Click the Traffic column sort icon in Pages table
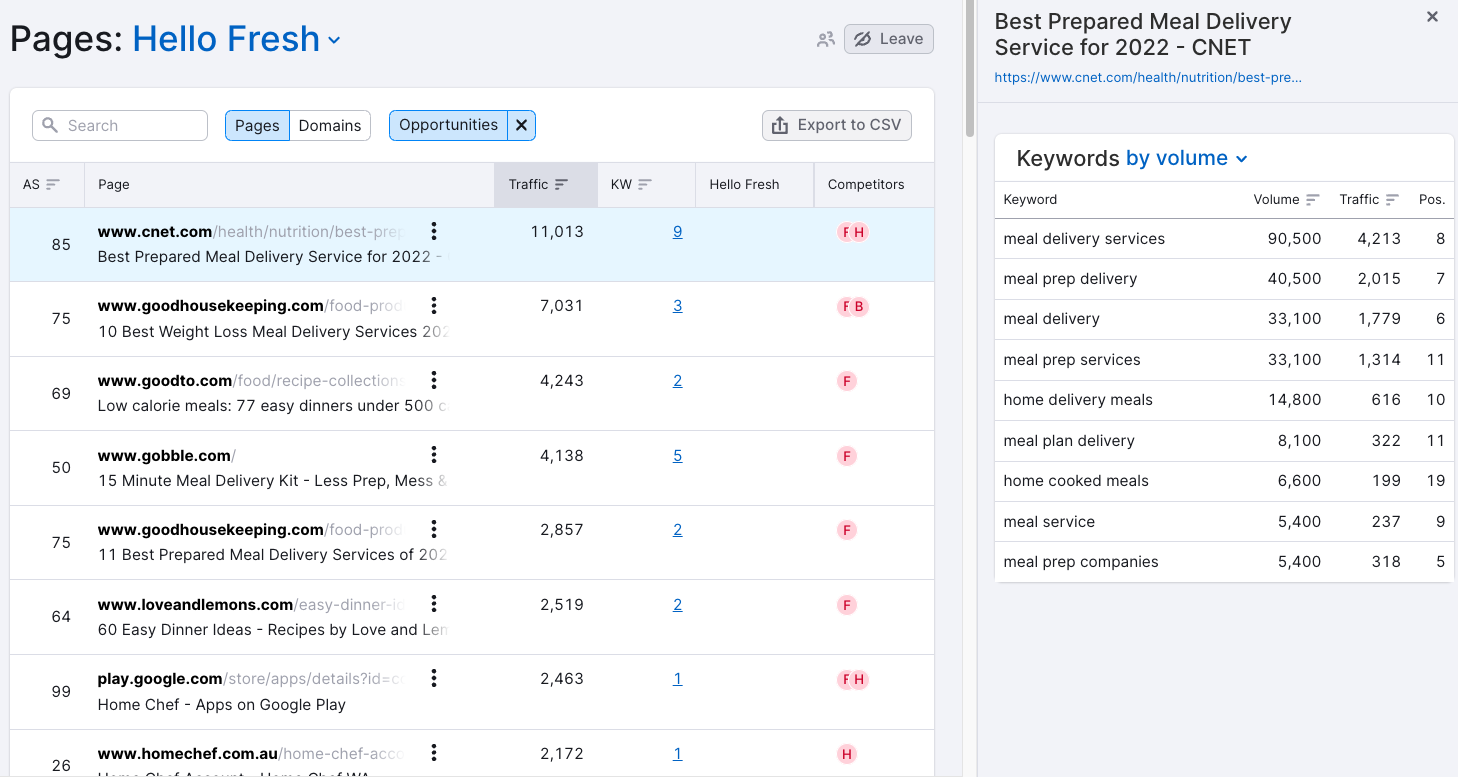The width and height of the screenshot is (1458, 777). click(x=561, y=184)
